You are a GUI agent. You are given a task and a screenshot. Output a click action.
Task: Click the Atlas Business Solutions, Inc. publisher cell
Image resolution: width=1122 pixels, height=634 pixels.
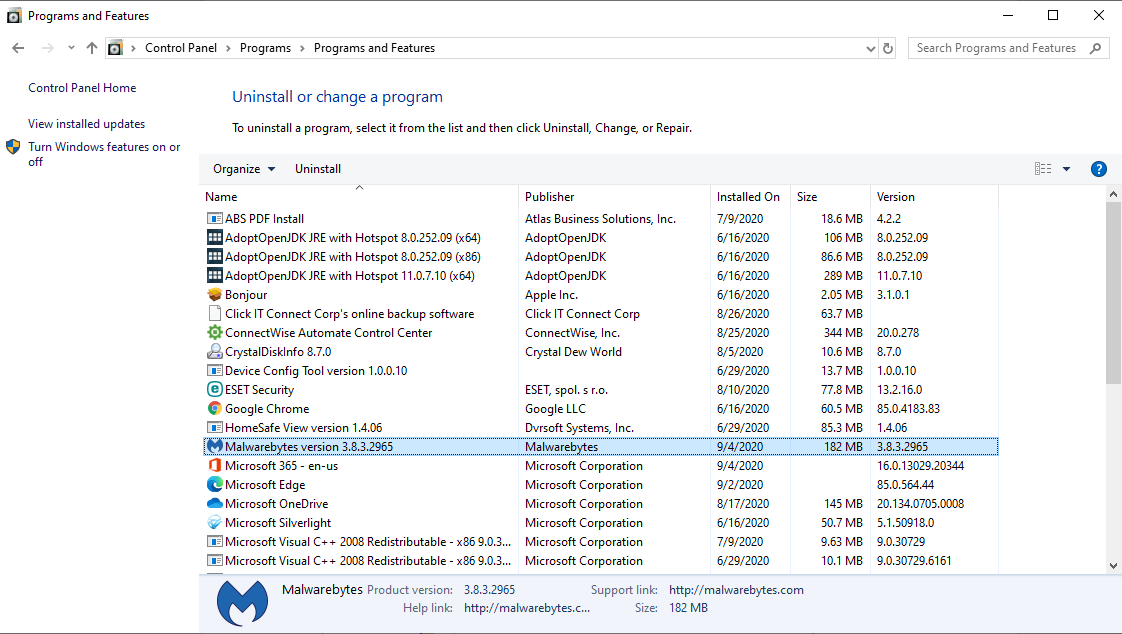click(600, 218)
